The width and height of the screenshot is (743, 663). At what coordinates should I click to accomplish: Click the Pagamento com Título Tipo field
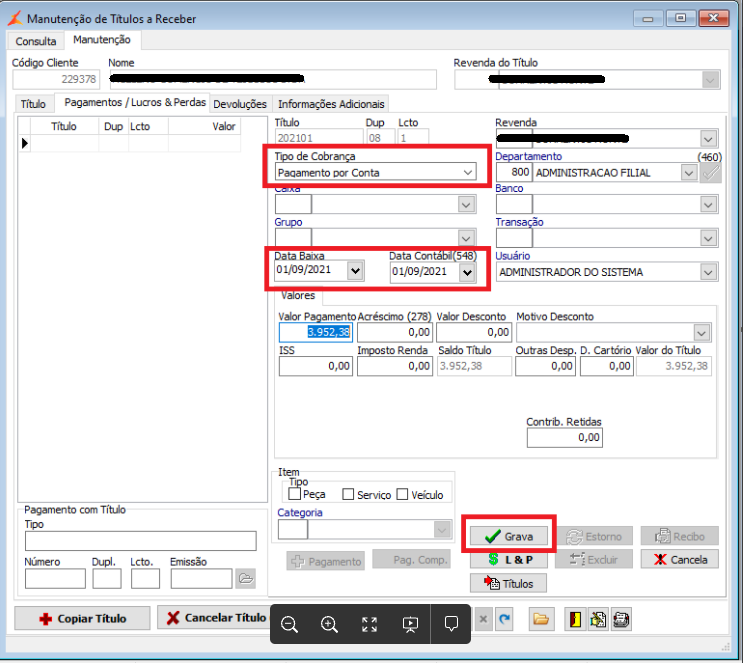click(x=141, y=541)
